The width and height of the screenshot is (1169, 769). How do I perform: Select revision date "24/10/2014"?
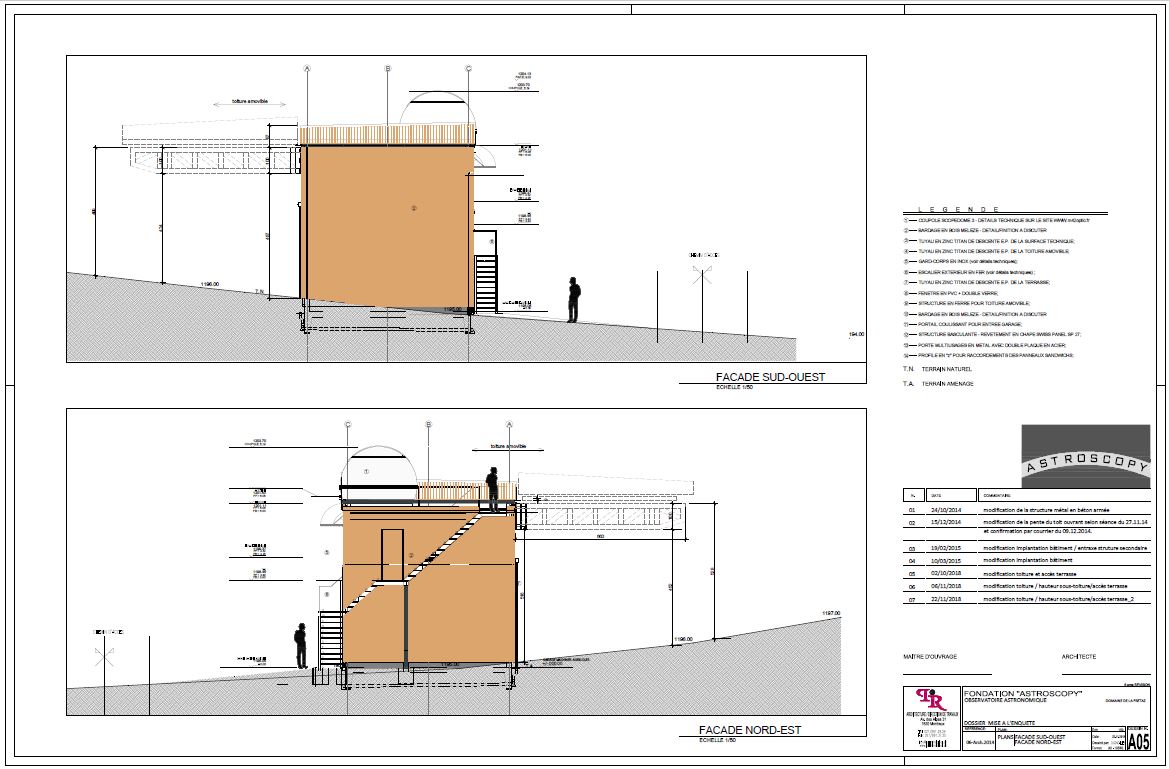945,510
